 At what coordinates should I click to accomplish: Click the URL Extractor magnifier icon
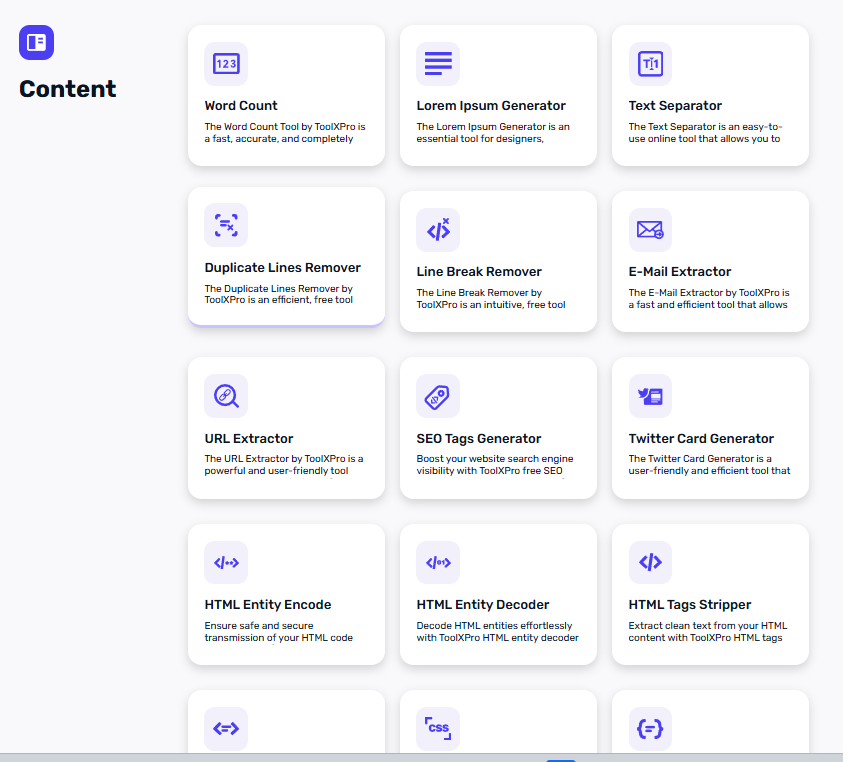[x=226, y=396]
